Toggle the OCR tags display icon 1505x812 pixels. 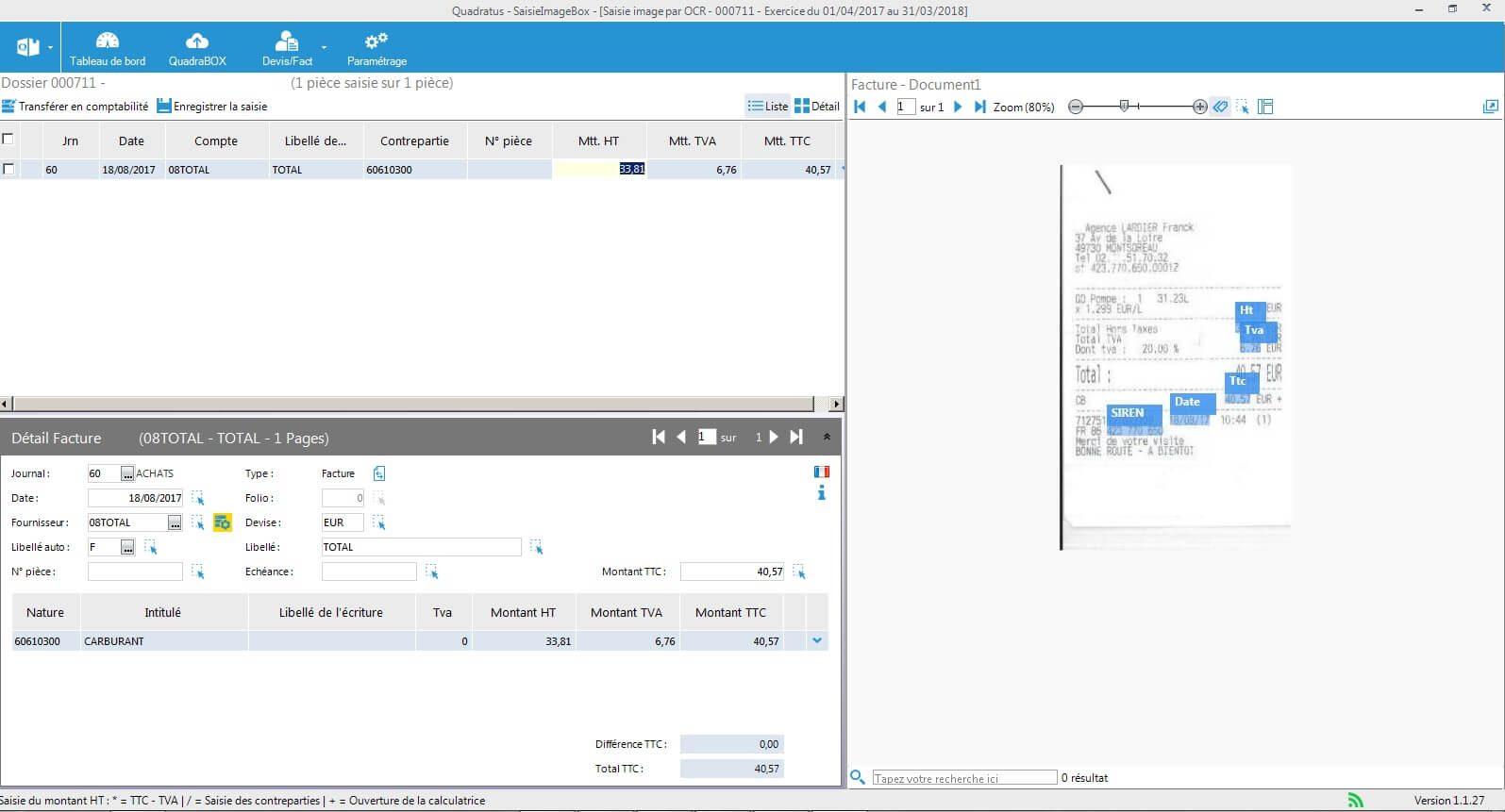[x=1221, y=107]
